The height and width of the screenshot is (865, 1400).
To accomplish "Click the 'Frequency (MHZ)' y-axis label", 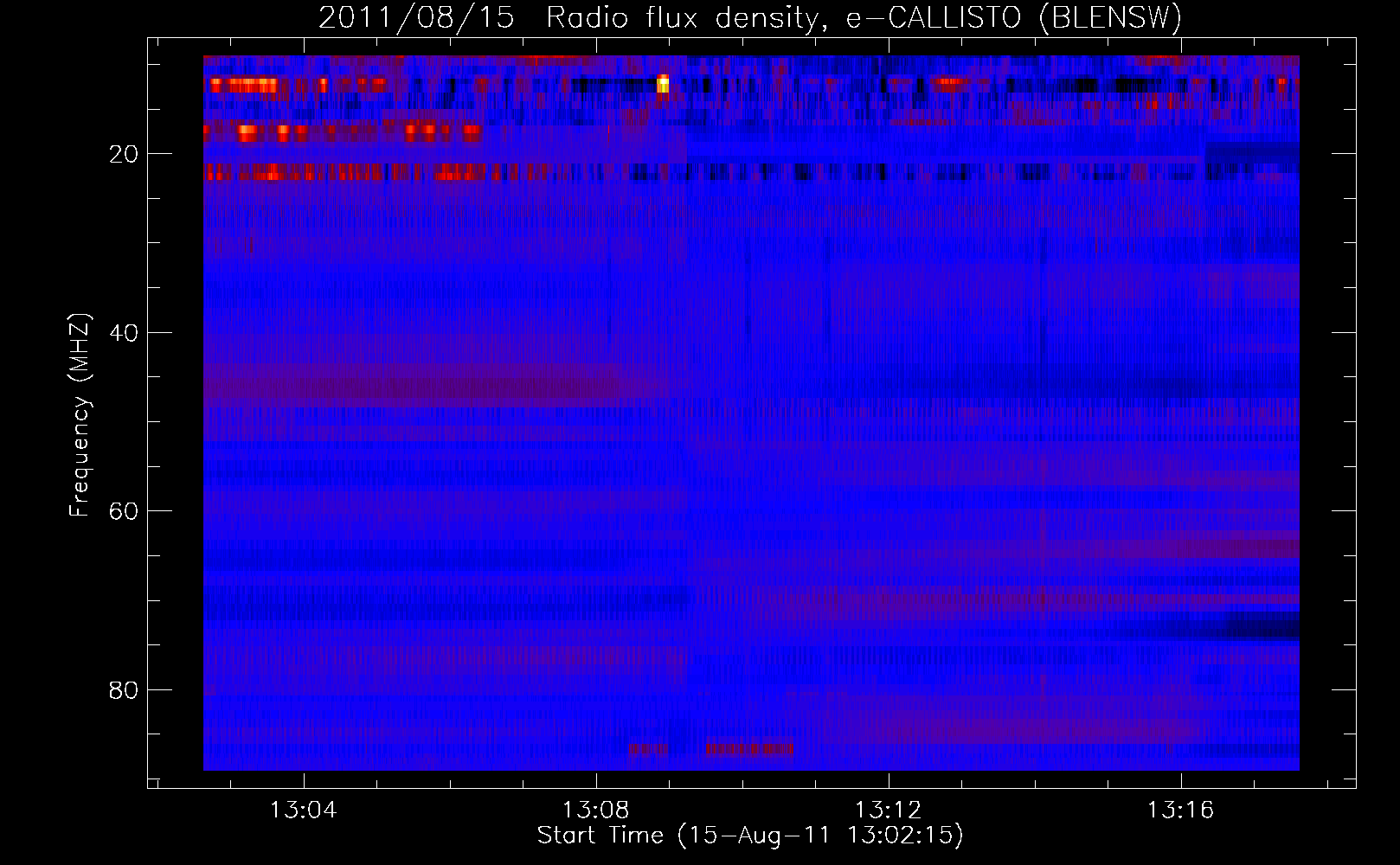I will pyautogui.click(x=79, y=415).
